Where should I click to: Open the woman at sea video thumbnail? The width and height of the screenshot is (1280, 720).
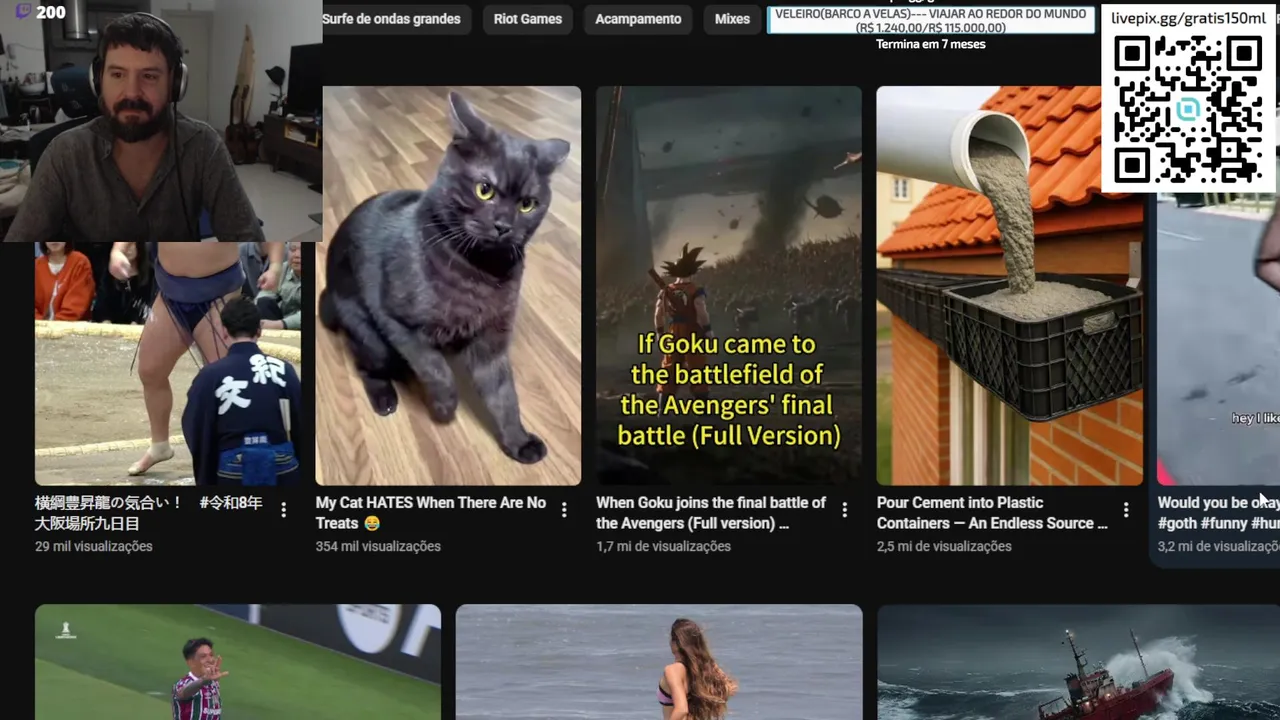click(x=659, y=662)
